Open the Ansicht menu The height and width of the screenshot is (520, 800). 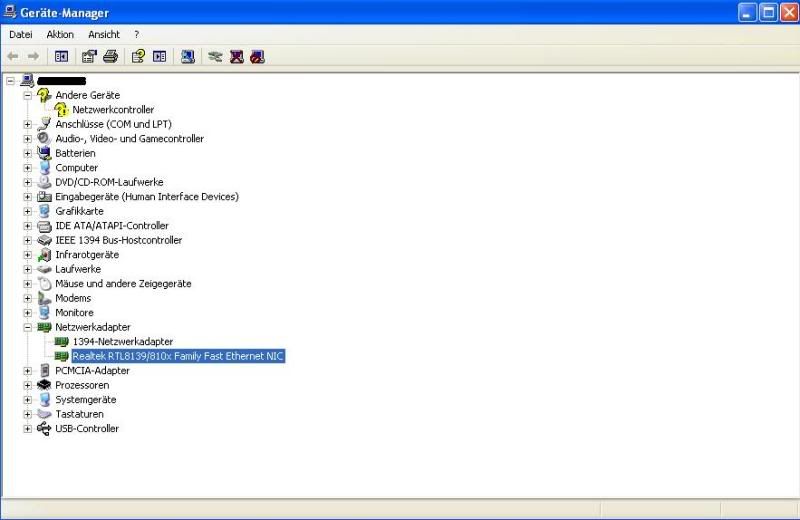104,35
